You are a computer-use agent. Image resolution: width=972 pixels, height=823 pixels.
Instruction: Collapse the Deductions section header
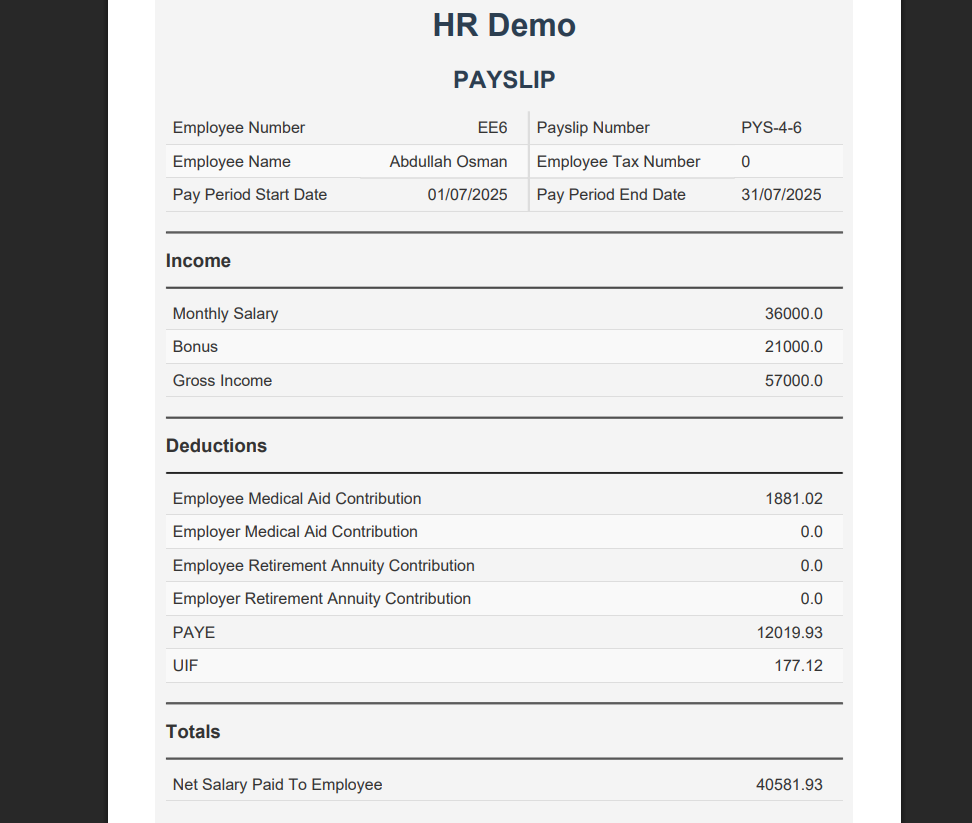point(216,445)
